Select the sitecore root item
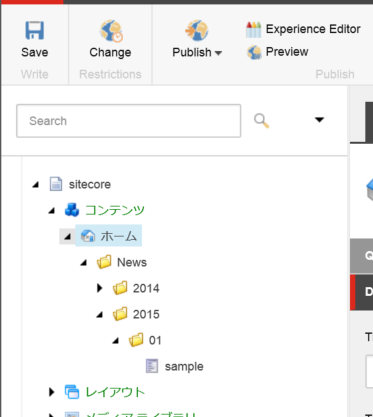Screen dimensions: 373x417 [x=90, y=184]
